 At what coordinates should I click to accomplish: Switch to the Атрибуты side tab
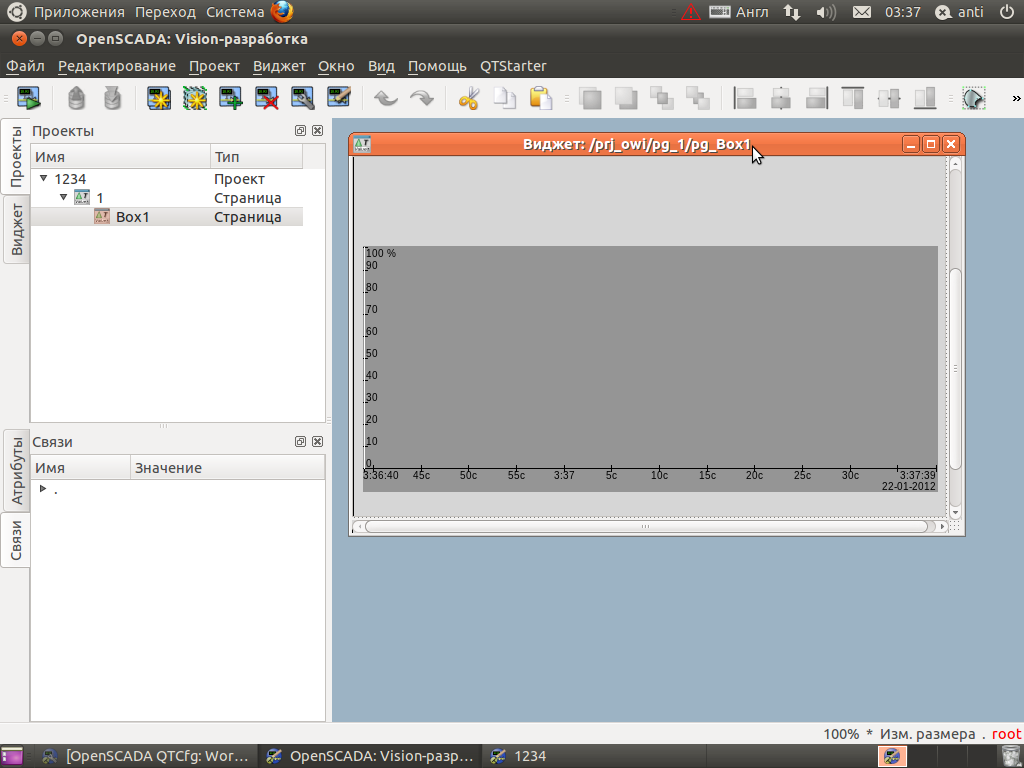pos(16,471)
